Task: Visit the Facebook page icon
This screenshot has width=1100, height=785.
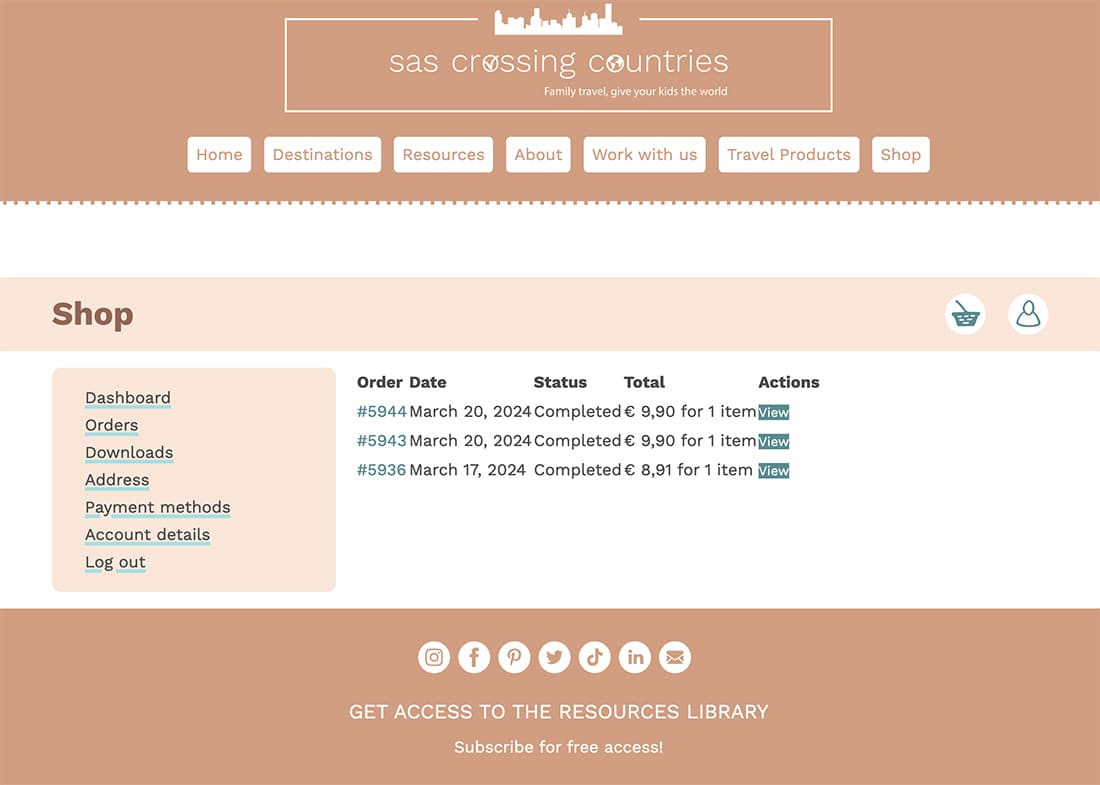Action: click(x=474, y=657)
